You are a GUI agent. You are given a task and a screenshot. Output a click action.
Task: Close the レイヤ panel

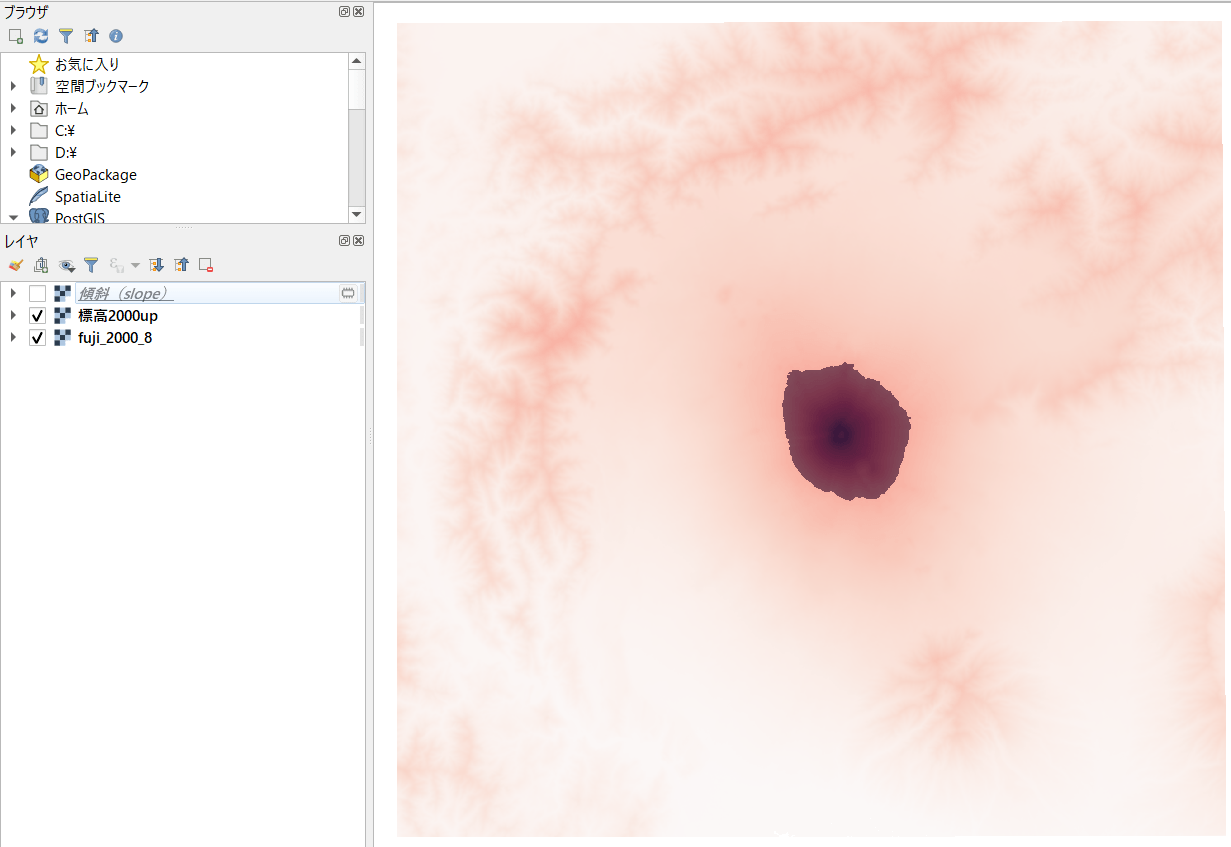(358, 241)
